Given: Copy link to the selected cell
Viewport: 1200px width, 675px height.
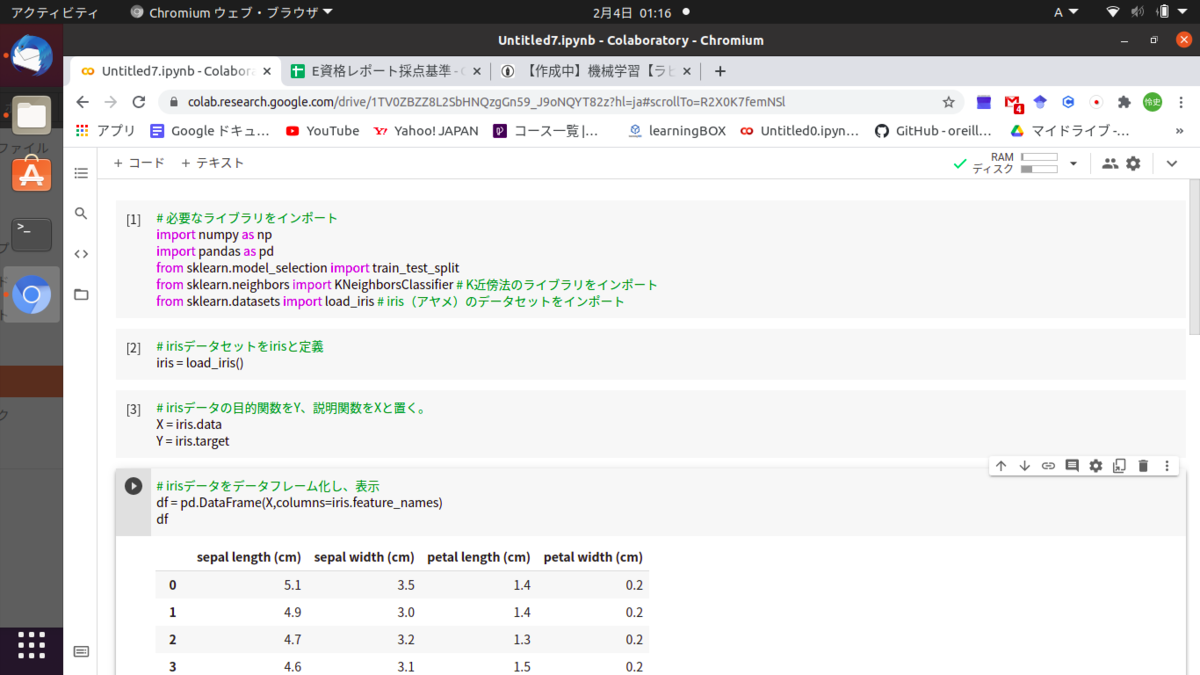Looking at the screenshot, I should click(1048, 466).
